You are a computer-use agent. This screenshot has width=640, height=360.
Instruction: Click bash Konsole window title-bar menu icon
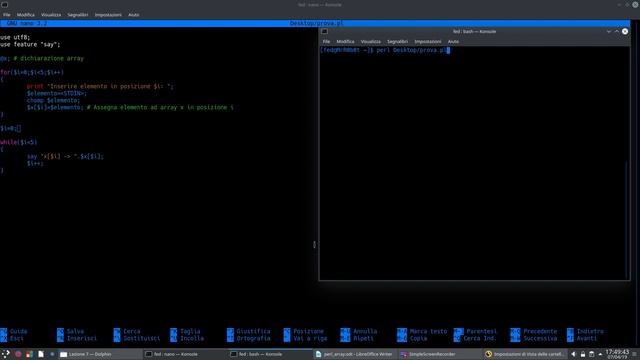[324, 31]
